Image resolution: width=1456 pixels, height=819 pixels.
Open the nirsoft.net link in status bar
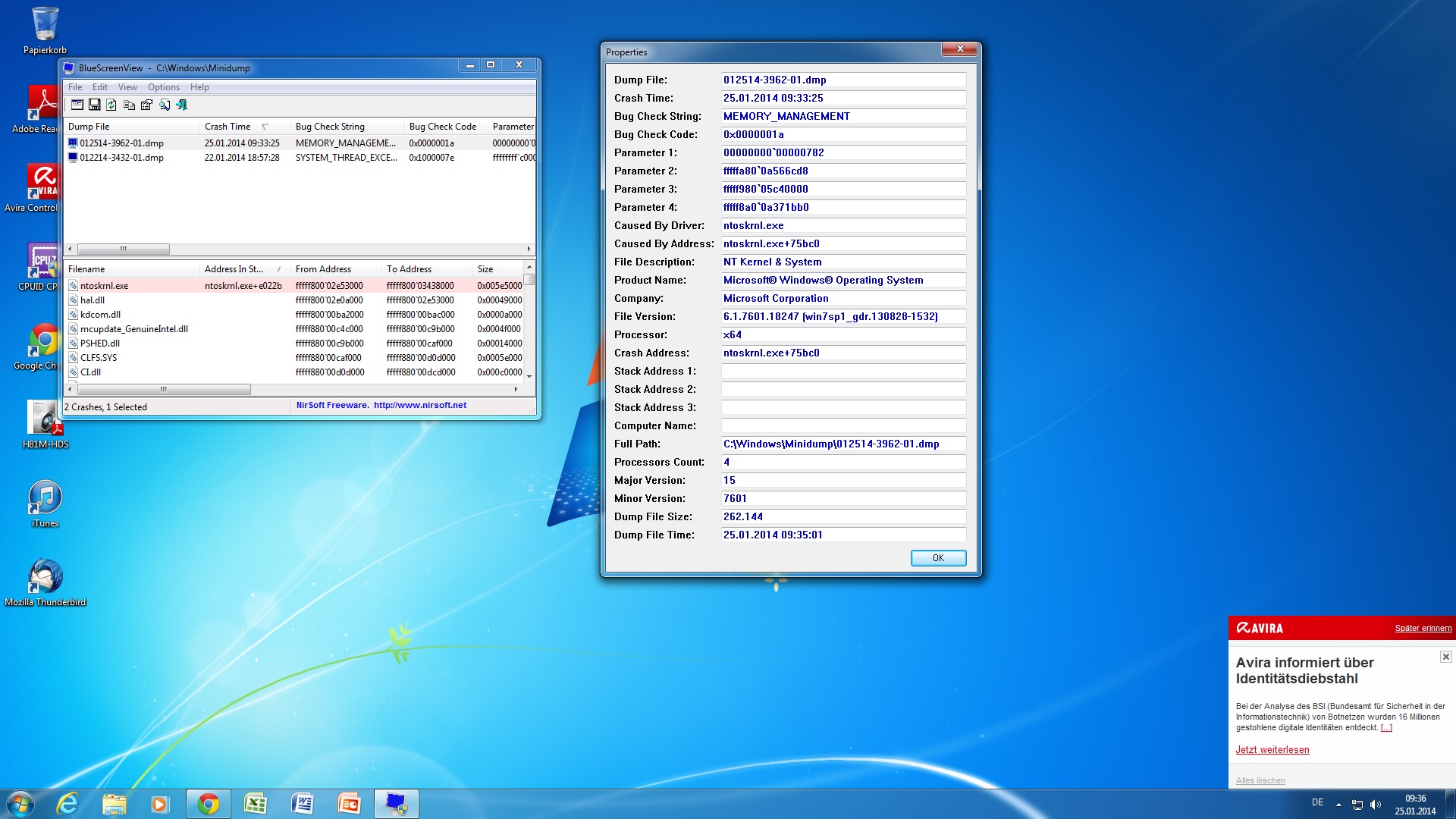point(419,405)
